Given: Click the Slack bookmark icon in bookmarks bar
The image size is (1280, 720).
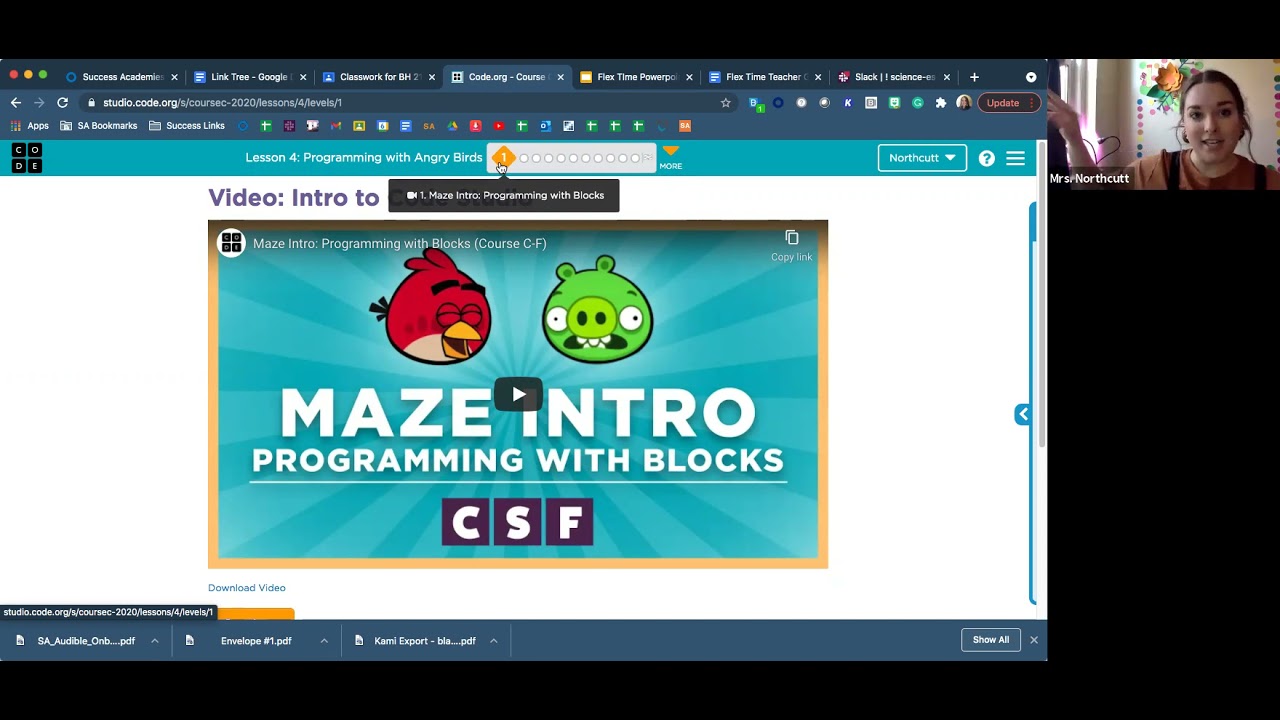Looking at the screenshot, I should point(289,126).
